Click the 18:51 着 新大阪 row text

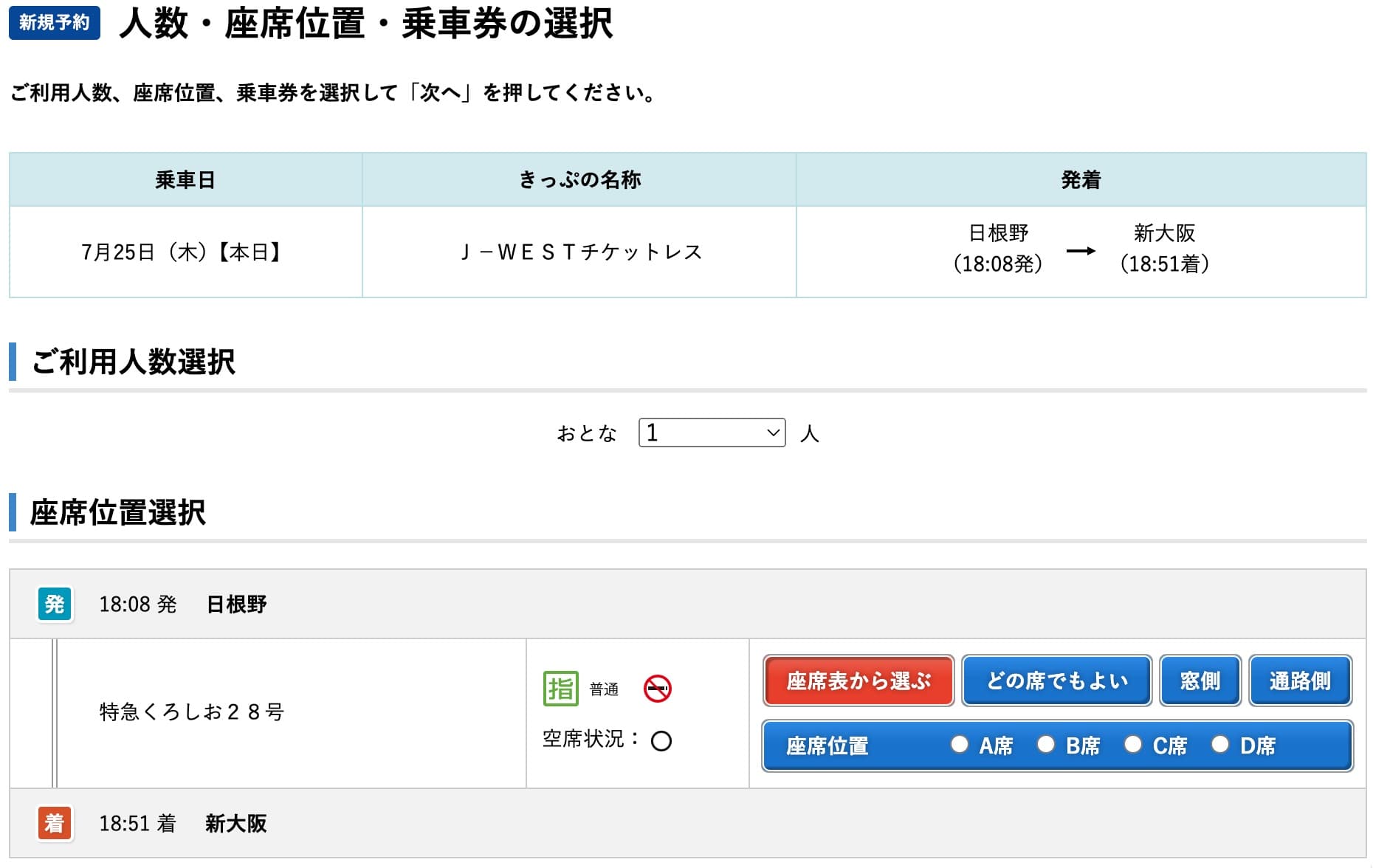pyautogui.click(x=183, y=823)
